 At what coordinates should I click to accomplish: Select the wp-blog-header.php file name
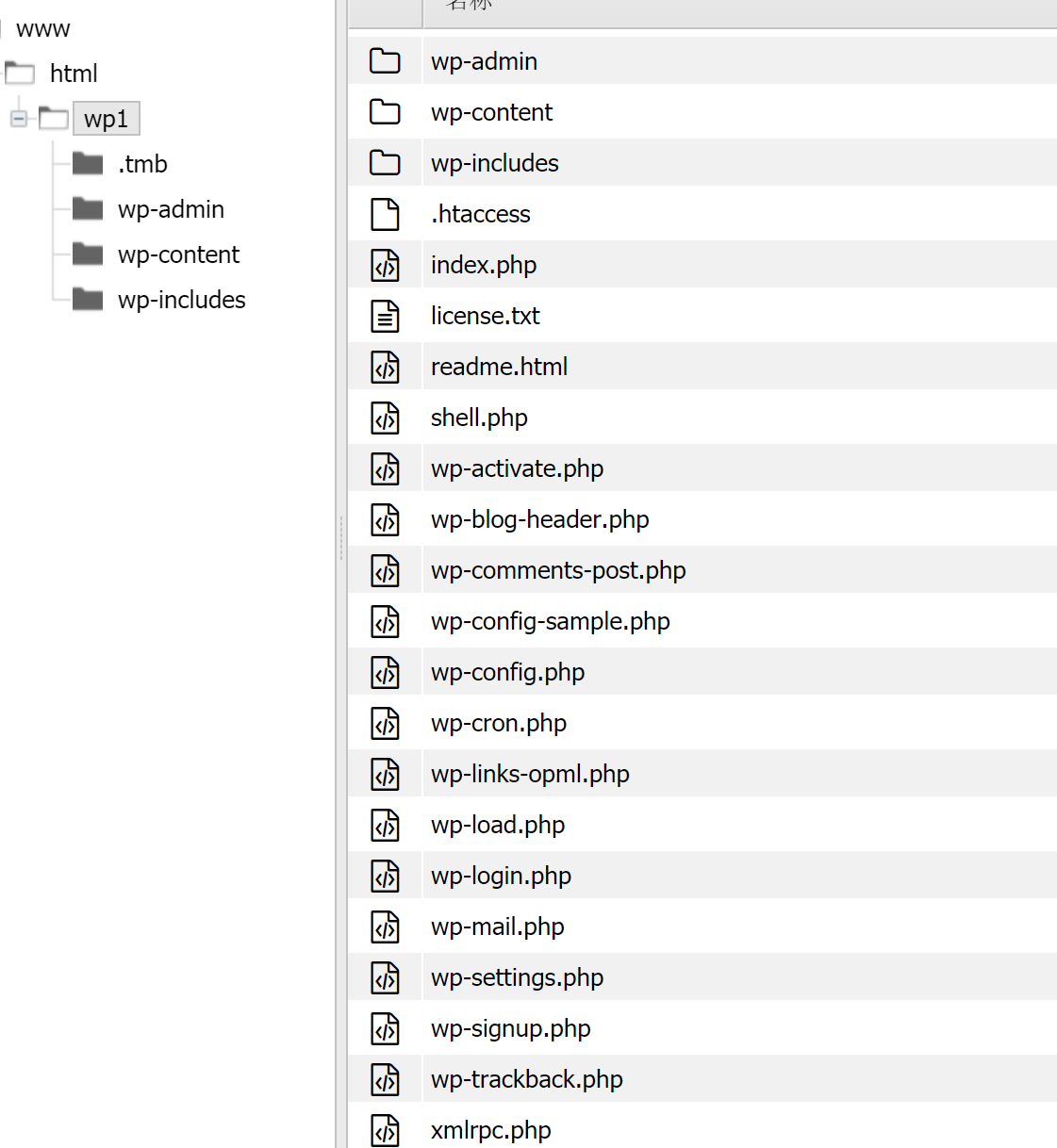539,519
